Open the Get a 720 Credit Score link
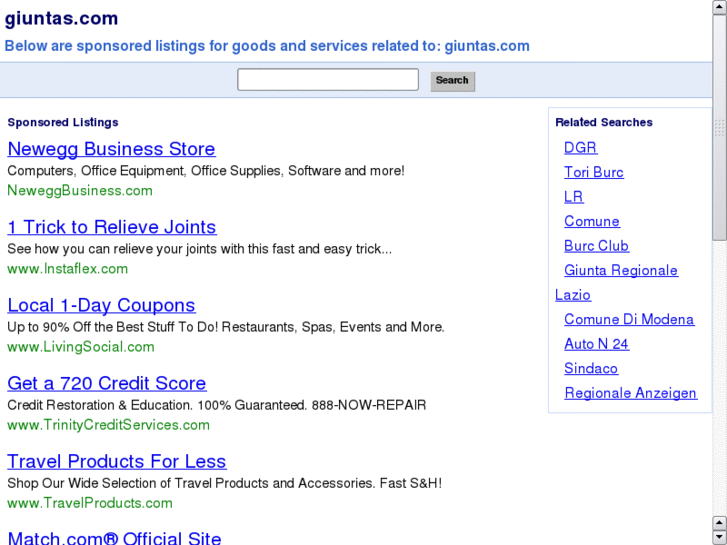727x545 pixels. [x=107, y=383]
